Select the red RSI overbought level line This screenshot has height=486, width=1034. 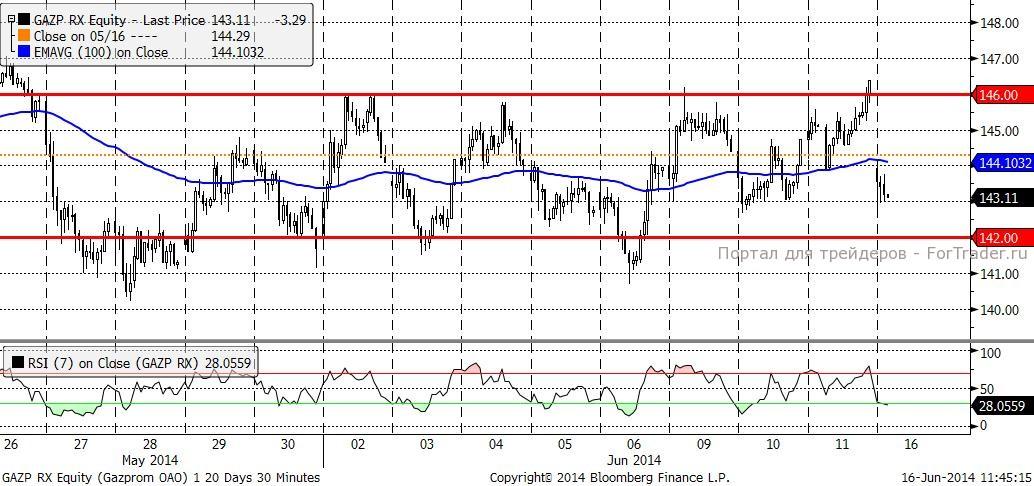click(486, 374)
